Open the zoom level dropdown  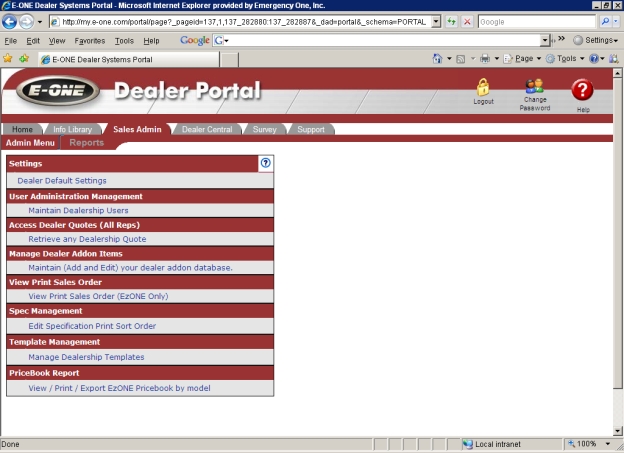[608, 443]
